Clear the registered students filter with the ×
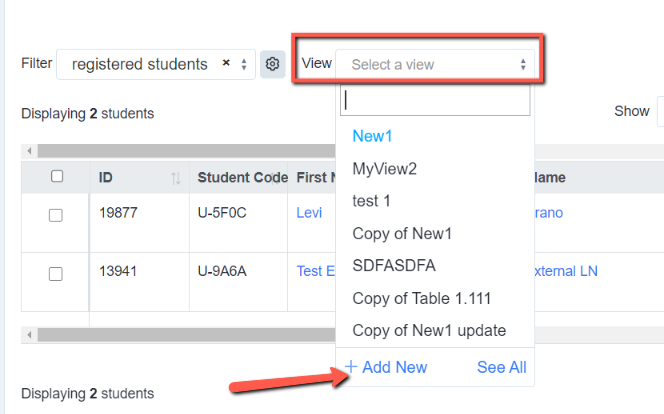 coord(226,63)
